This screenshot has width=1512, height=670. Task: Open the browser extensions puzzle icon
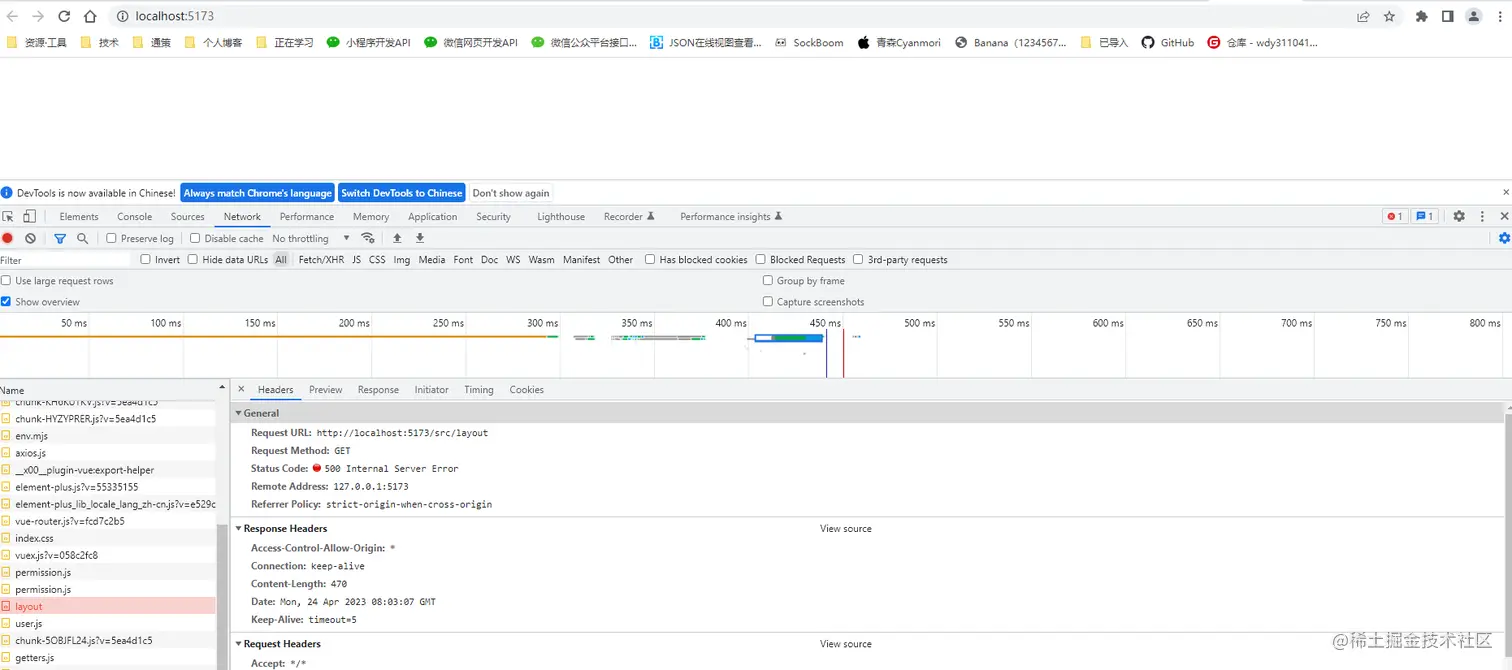click(x=1422, y=16)
